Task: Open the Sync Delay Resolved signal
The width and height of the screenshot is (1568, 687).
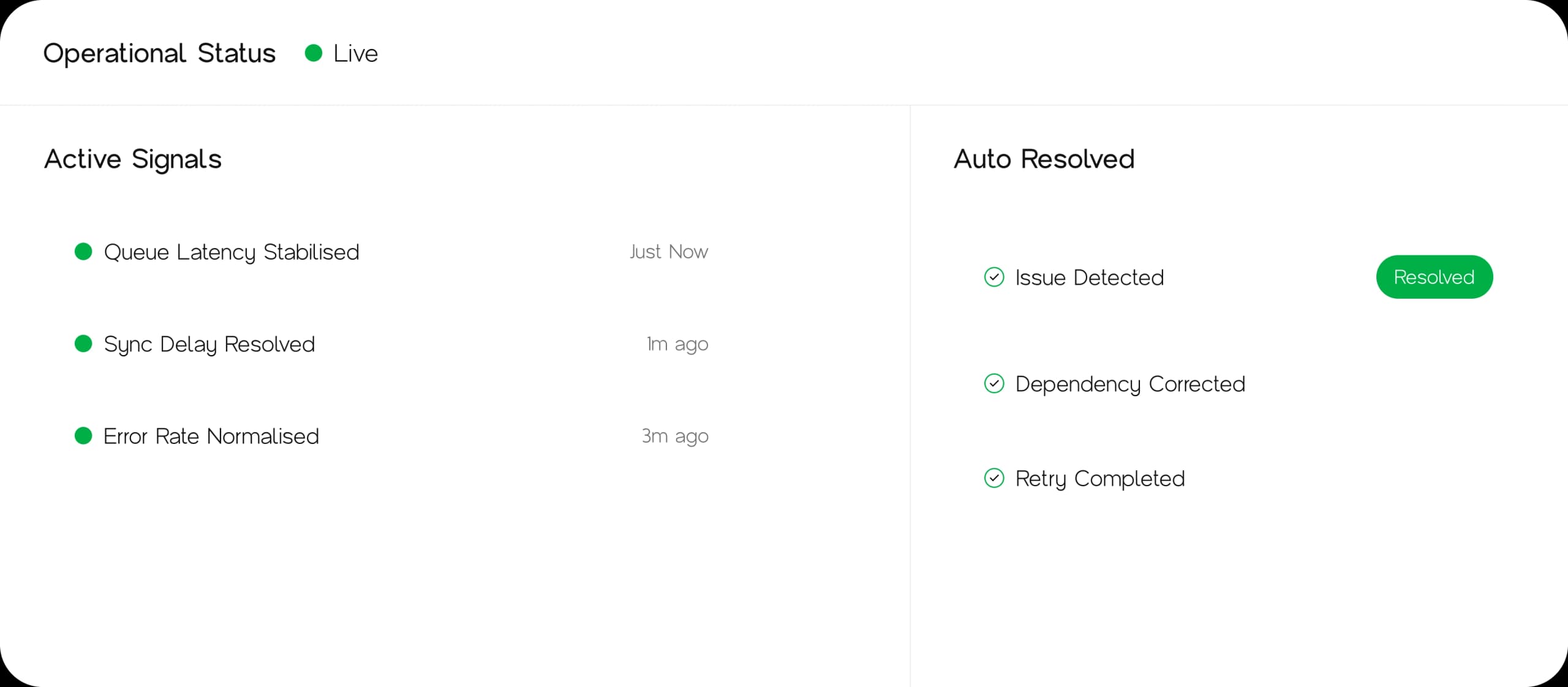Action: pos(209,344)
